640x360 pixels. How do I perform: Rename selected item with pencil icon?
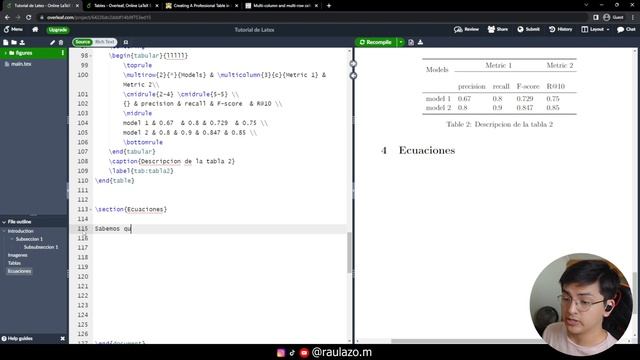pyautogui.click(x=52, y=42)
